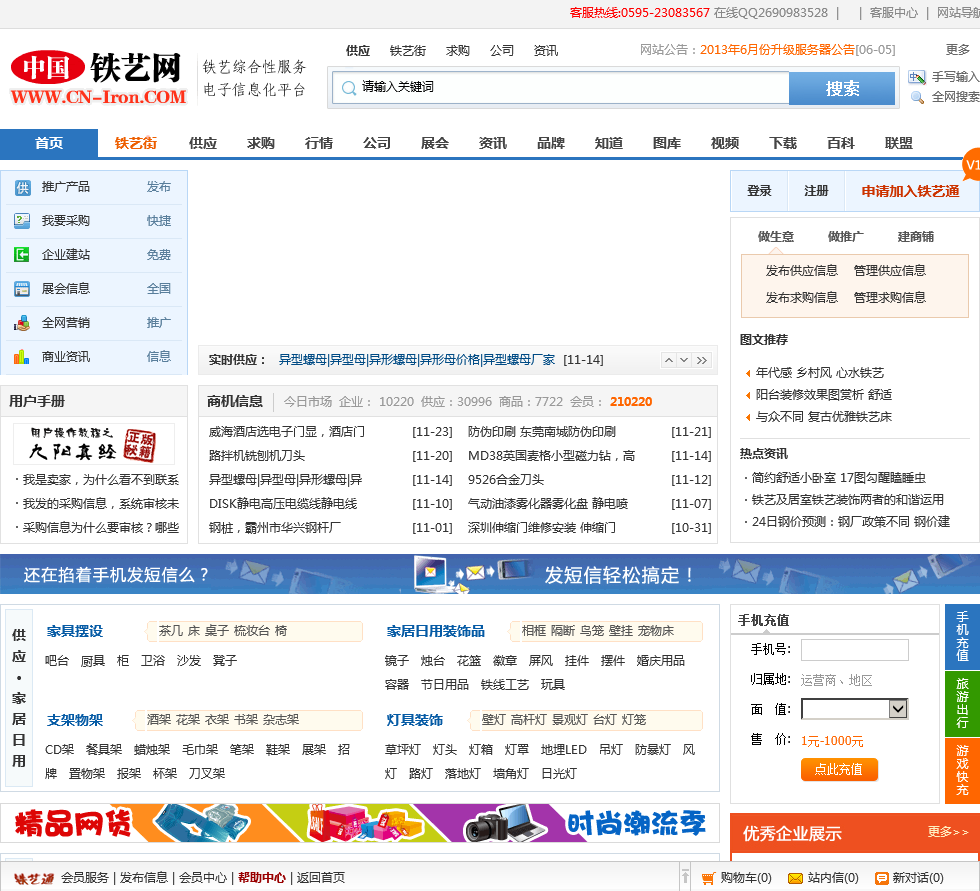
Task: Select 铁艺街 search category above search box
Action: click(408, 51)
